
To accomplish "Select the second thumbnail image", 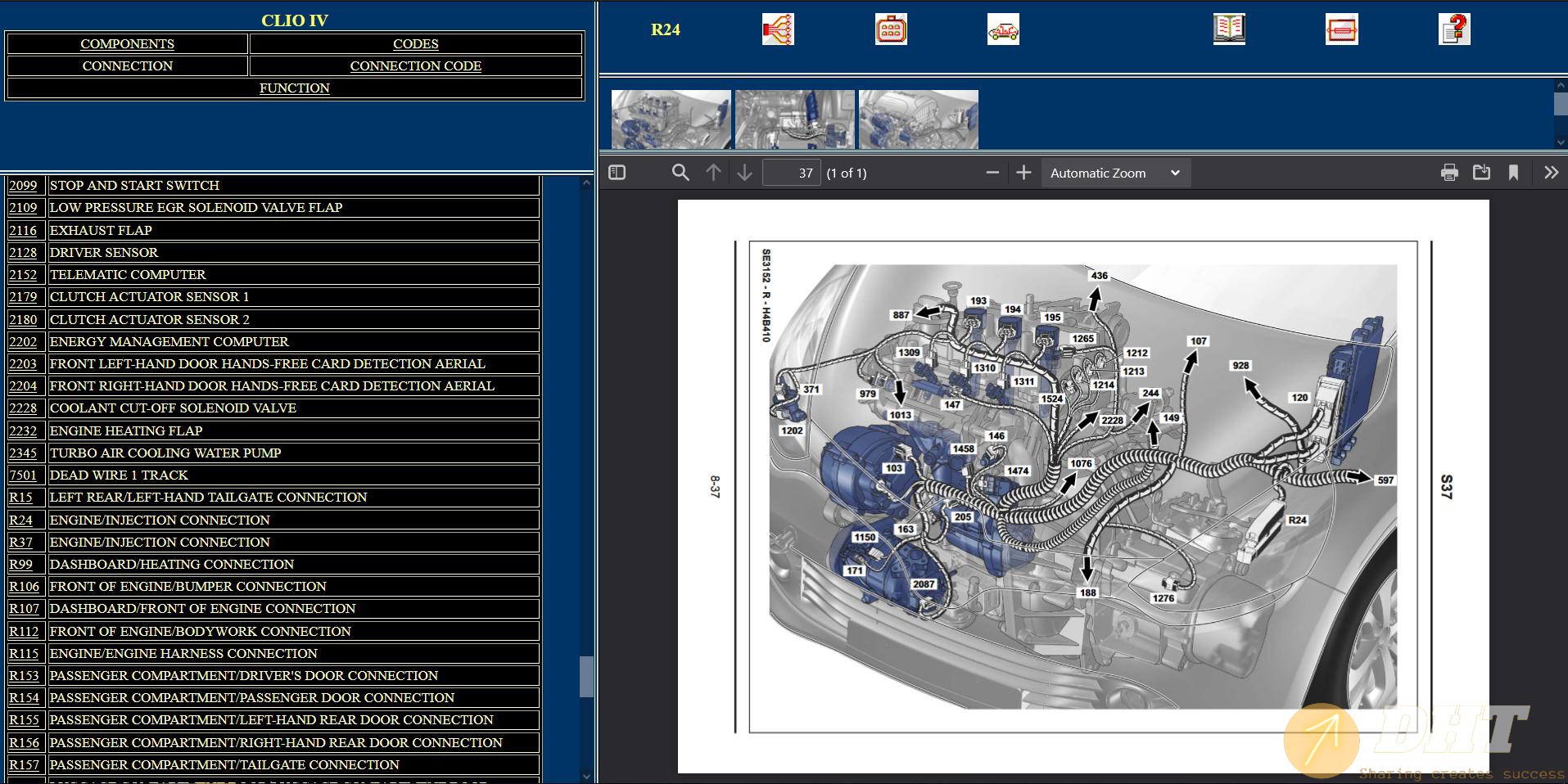I will tap(795, 119).
